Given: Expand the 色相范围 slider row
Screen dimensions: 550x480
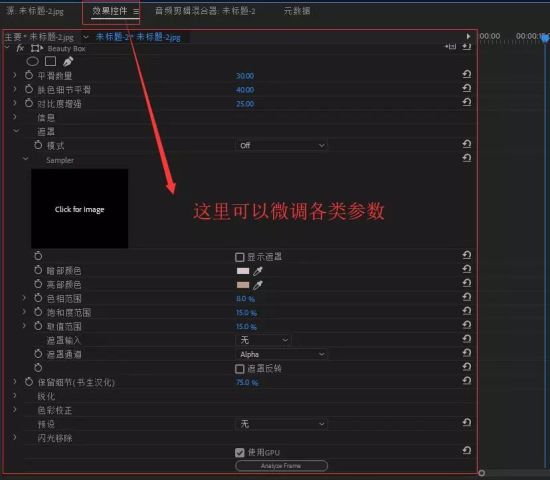Looking at the screenshot, I should [24, 298].
